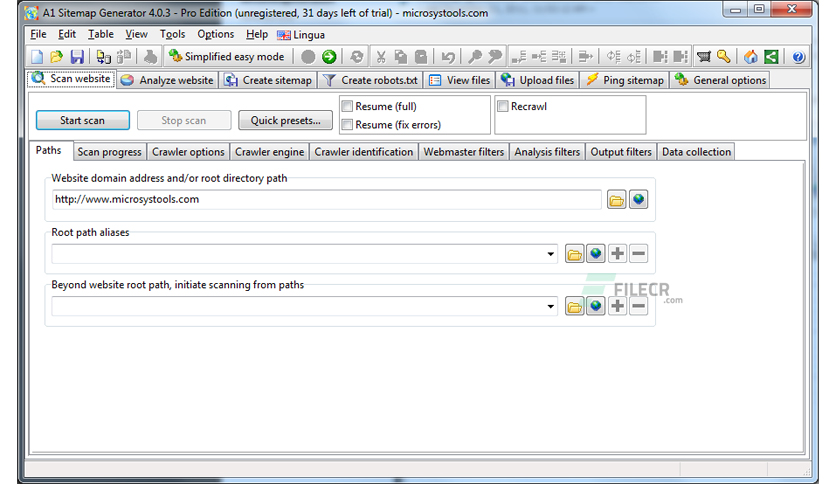Open the Crawler options sub-tab
The height and width of the screenshot is (484, 836).
[188, 152]
